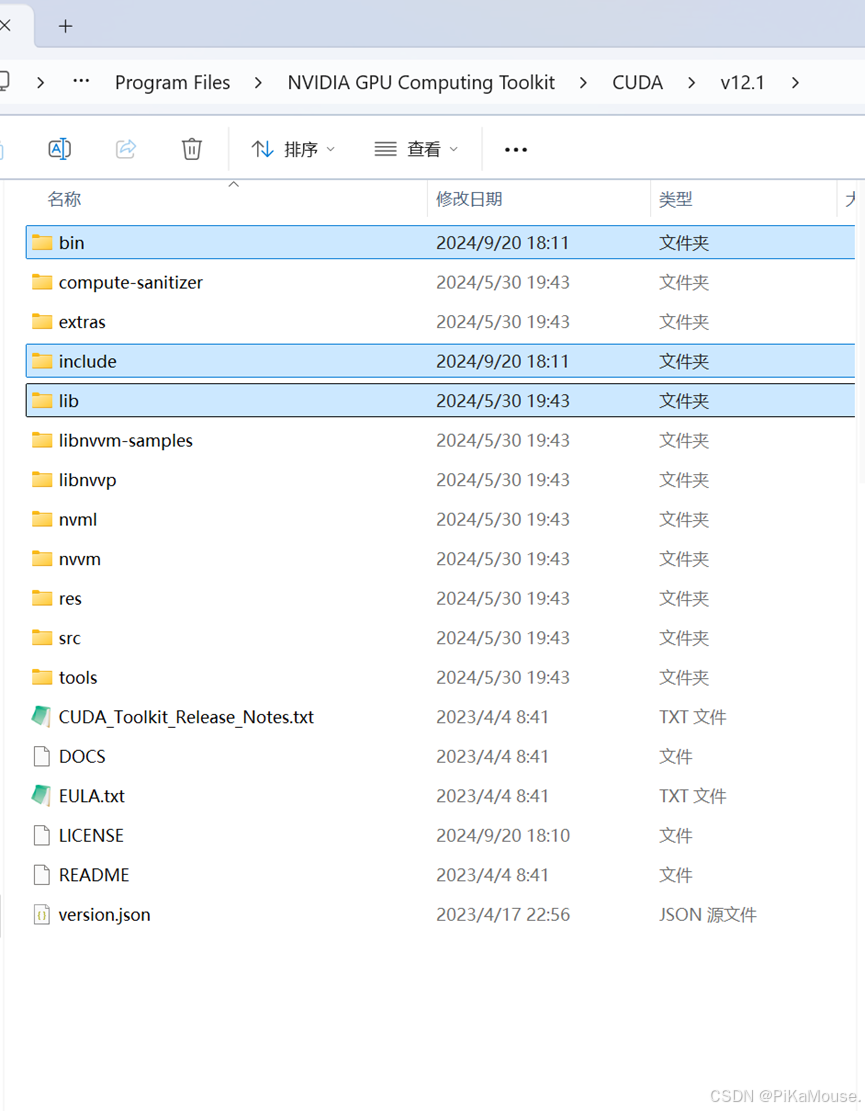Click the tools folder icon

42,677
